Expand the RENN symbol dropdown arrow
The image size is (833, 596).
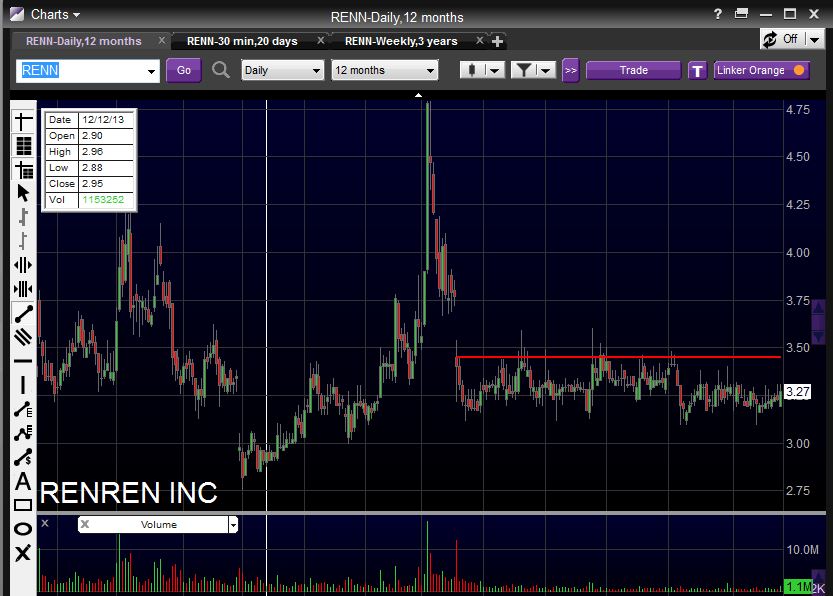click(x=151, y=71)
